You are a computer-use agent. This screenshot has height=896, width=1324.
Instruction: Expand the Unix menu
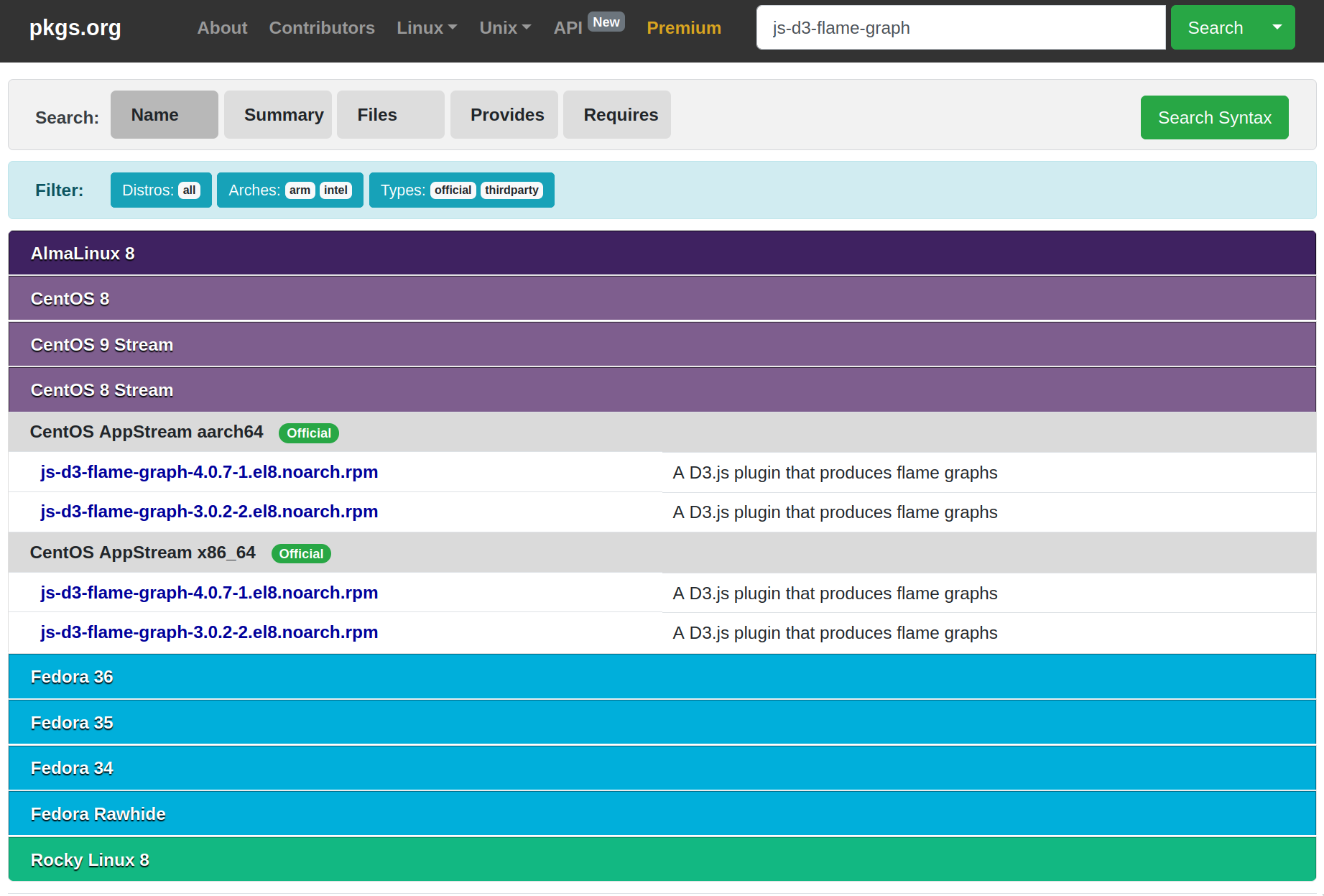coord(504,28)
